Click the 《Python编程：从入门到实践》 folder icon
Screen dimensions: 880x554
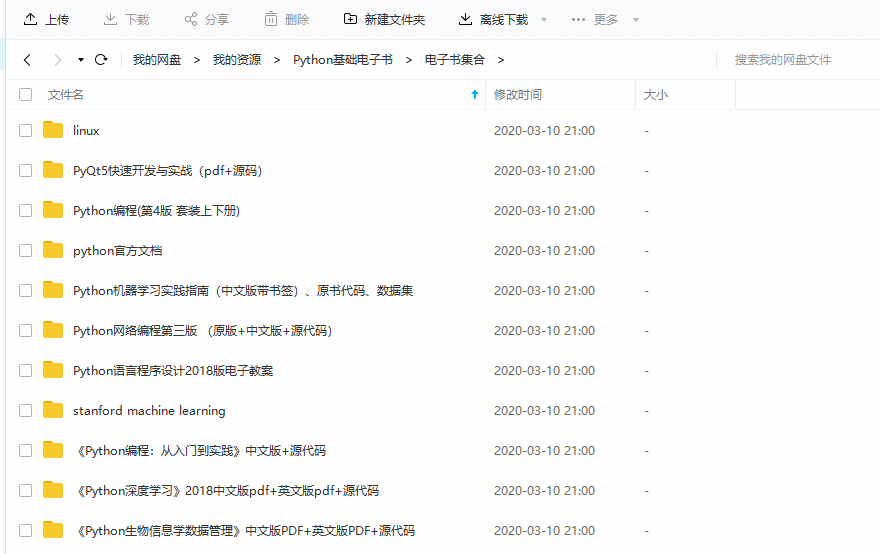53,450
